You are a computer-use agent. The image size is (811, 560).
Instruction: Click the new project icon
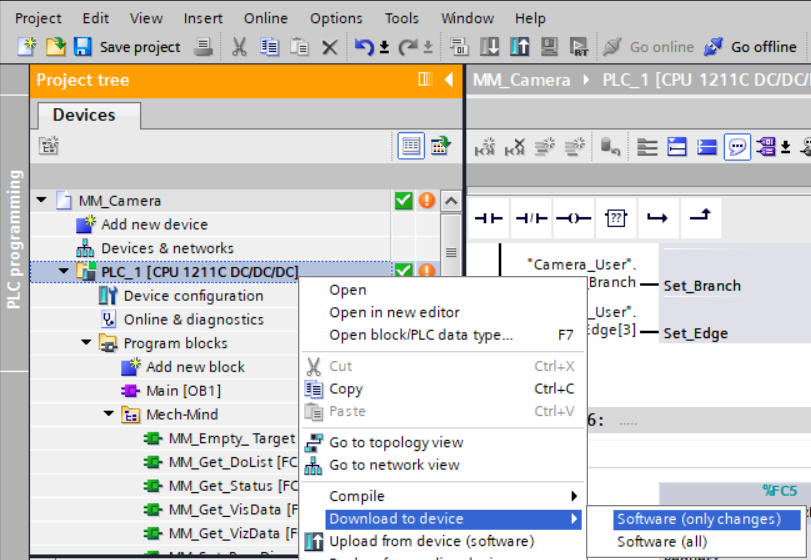[x=27, y=47]
